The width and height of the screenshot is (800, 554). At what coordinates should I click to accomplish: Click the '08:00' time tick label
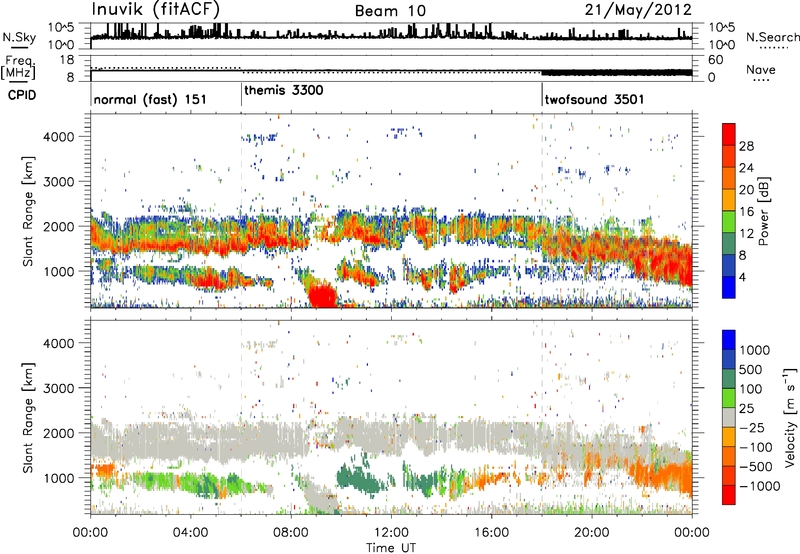point(290,533)
